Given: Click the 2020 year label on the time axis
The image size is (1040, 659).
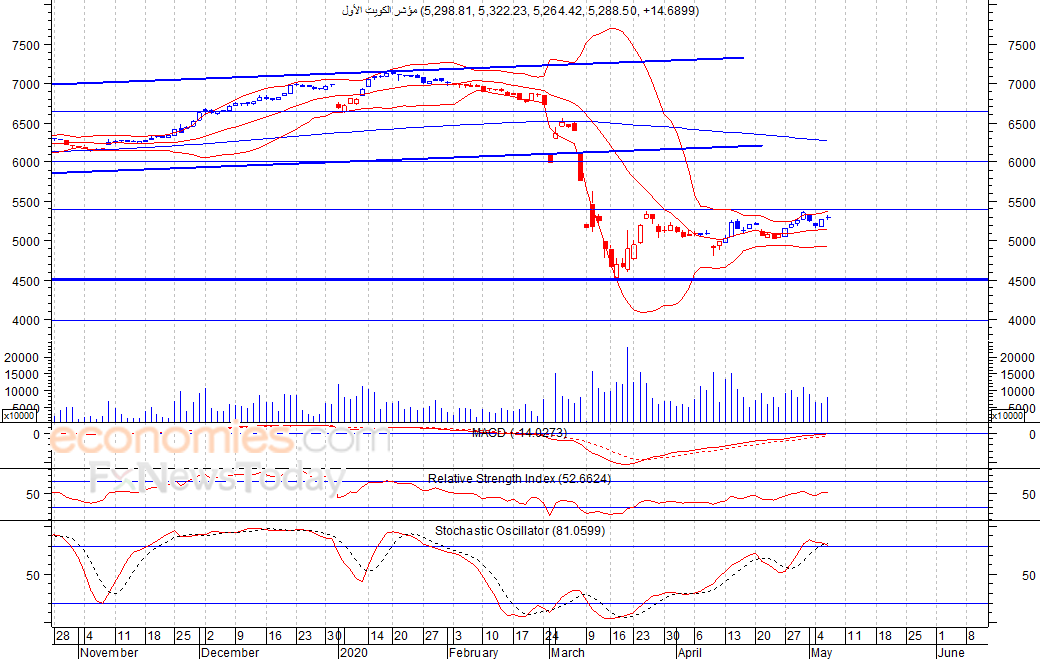Looking at the screenshot, I should click(x=354, y=652).
